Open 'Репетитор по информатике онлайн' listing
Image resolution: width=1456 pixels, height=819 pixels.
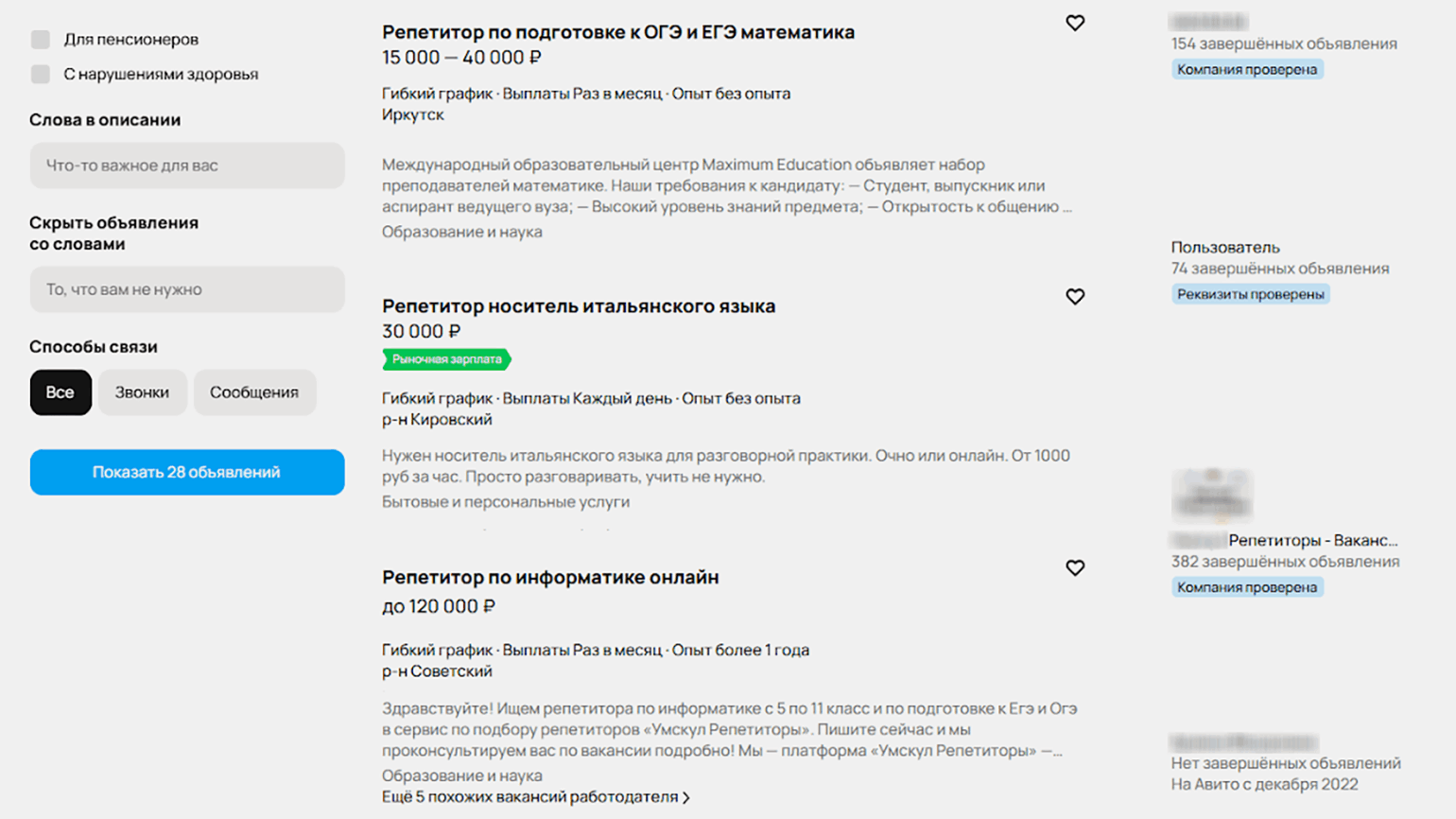tap(550, 577)
